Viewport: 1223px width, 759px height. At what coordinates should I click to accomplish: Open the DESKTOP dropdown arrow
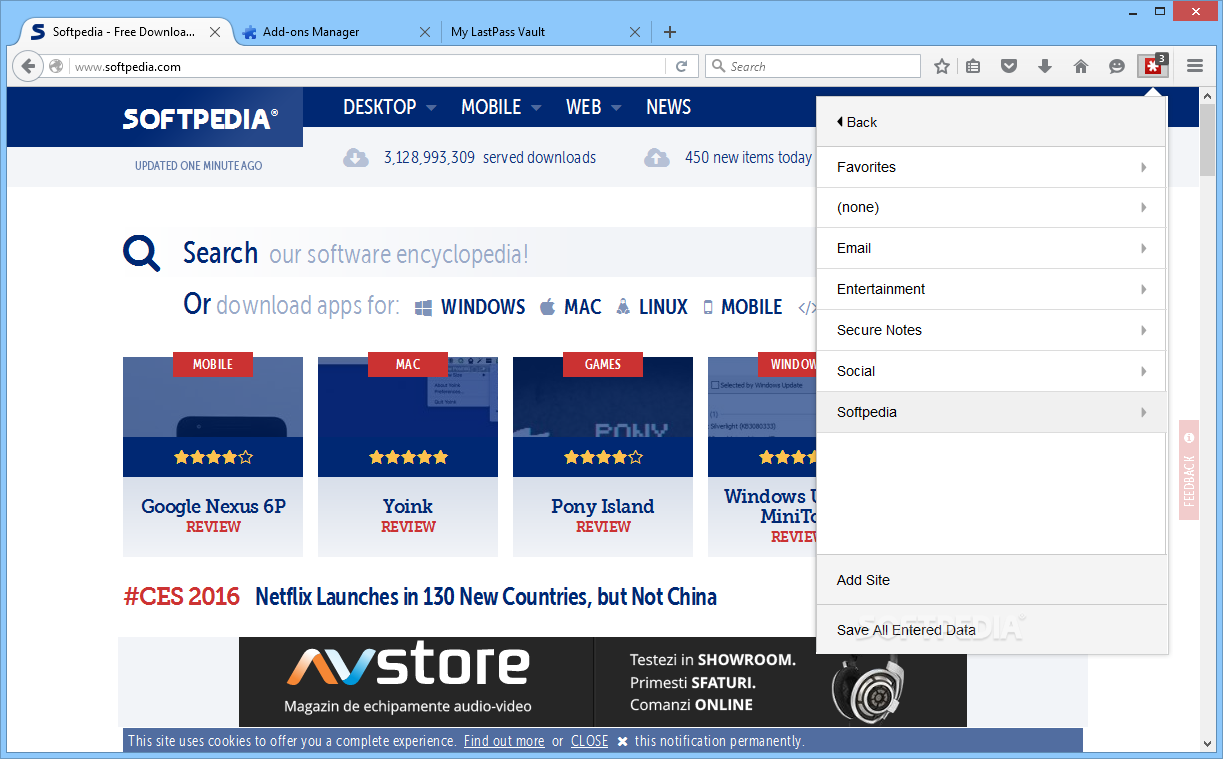431,108
